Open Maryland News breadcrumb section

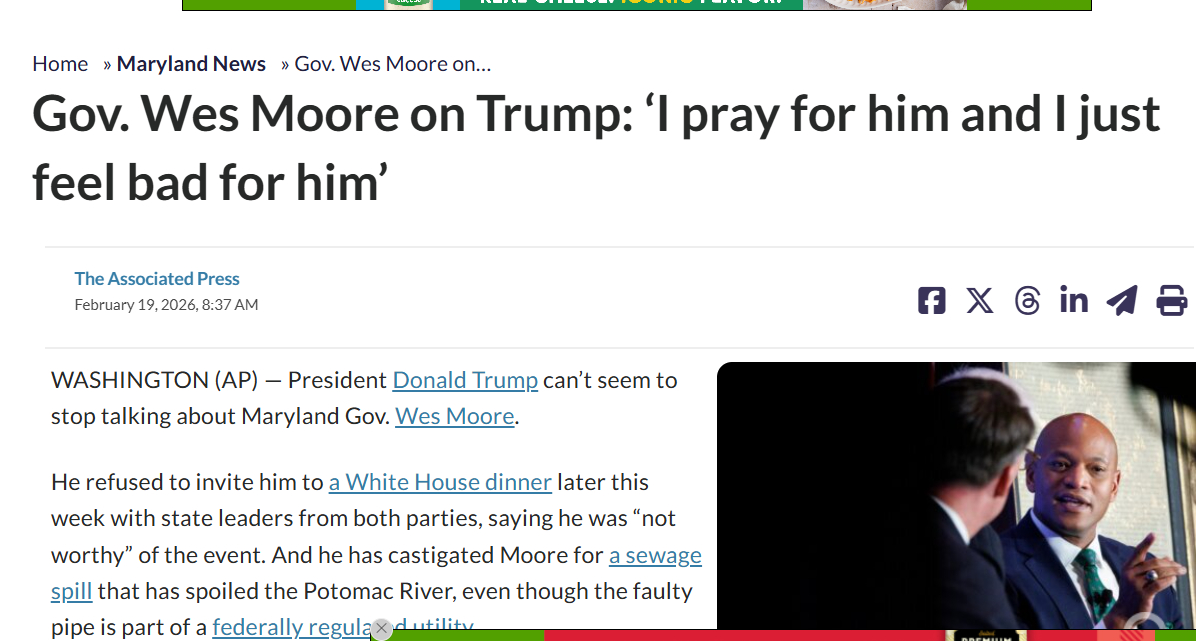click(191, 64)
